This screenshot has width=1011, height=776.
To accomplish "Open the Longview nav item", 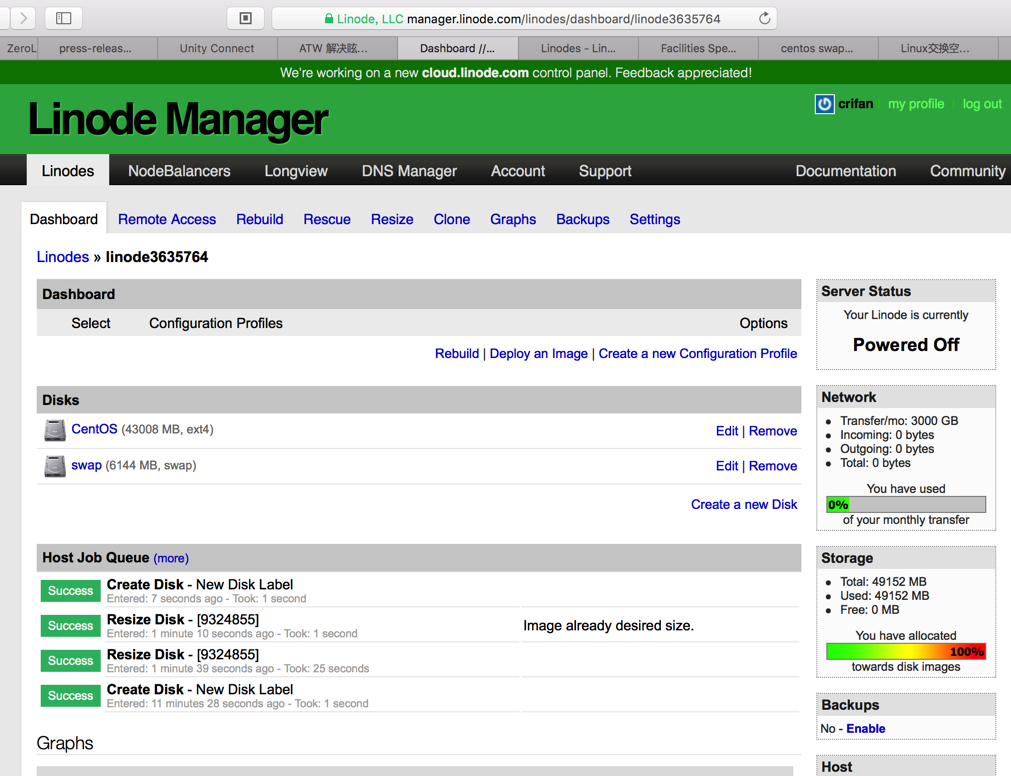I will (296, 171).
